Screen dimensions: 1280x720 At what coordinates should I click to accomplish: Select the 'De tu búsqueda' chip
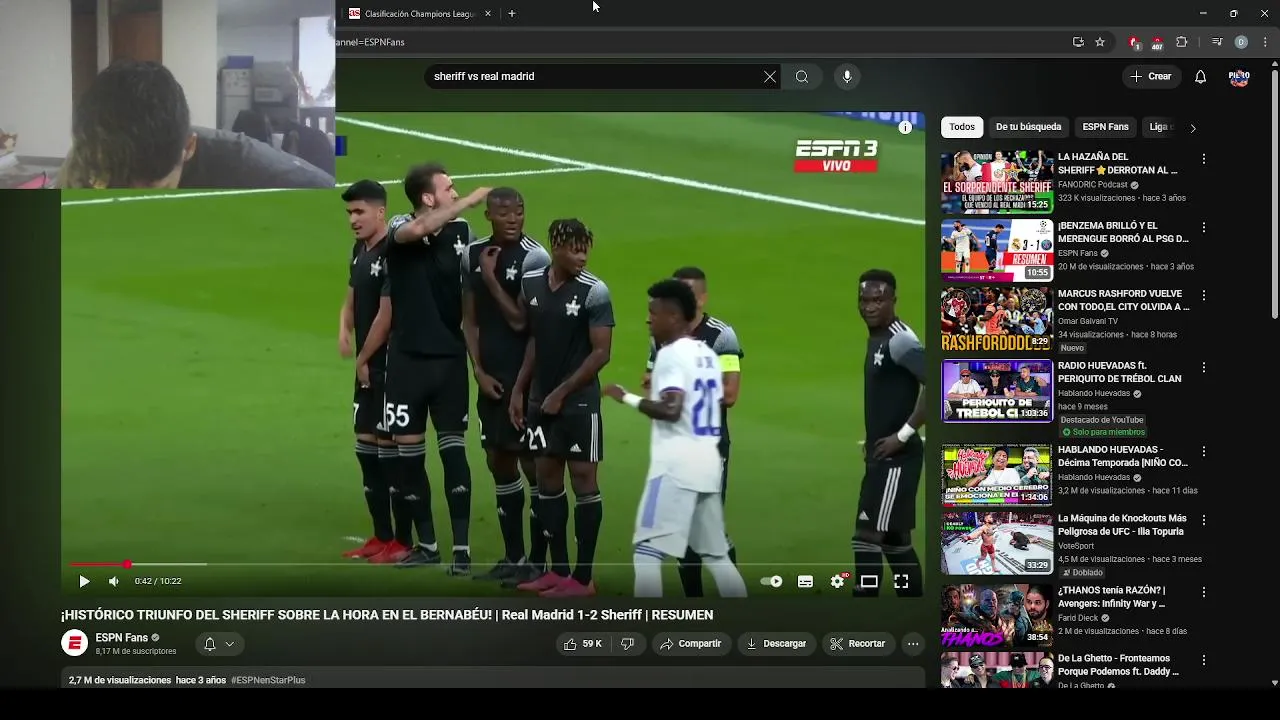[x=1028, y=127]
